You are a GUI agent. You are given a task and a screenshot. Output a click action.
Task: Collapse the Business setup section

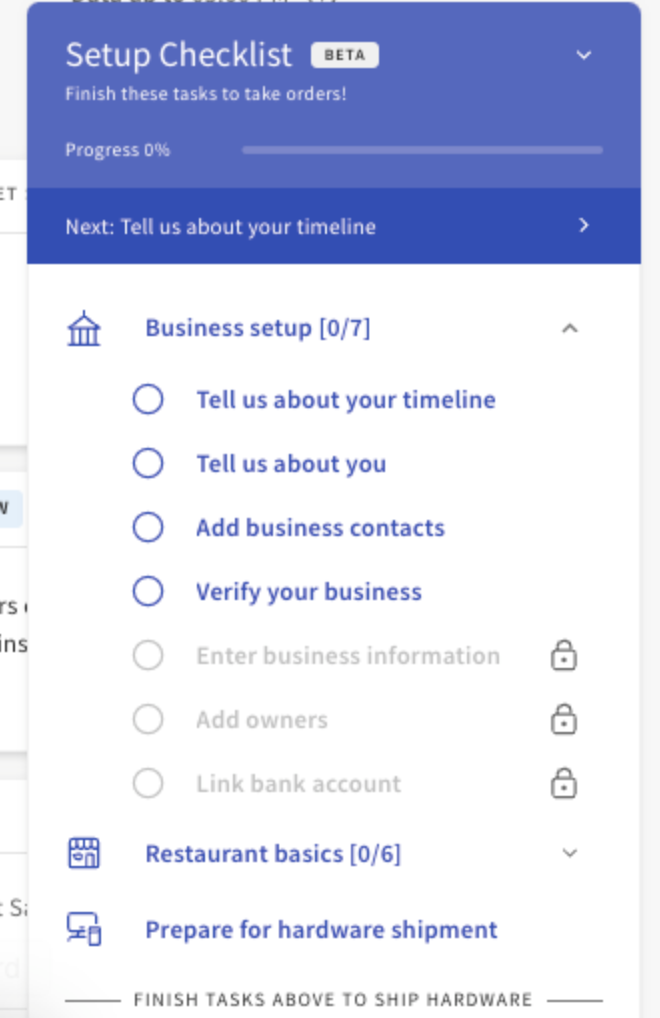tap(570, 327)
